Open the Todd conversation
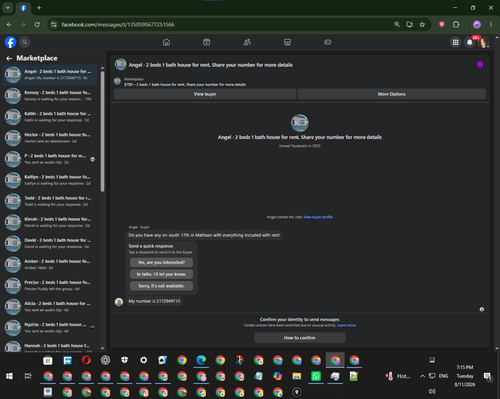500x399 pixels. click(x=50, y=201)
